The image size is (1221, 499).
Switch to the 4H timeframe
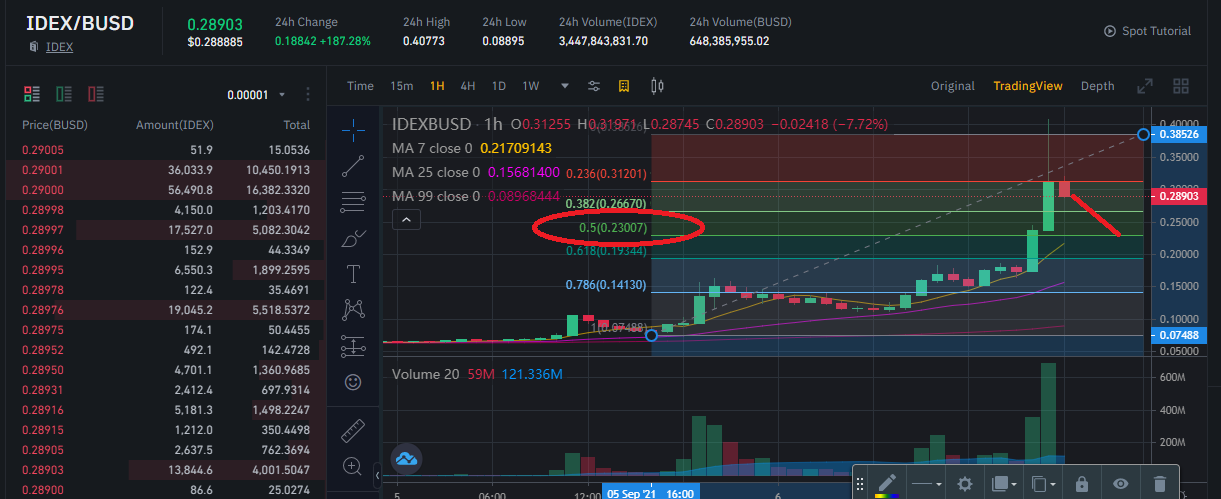467,86
